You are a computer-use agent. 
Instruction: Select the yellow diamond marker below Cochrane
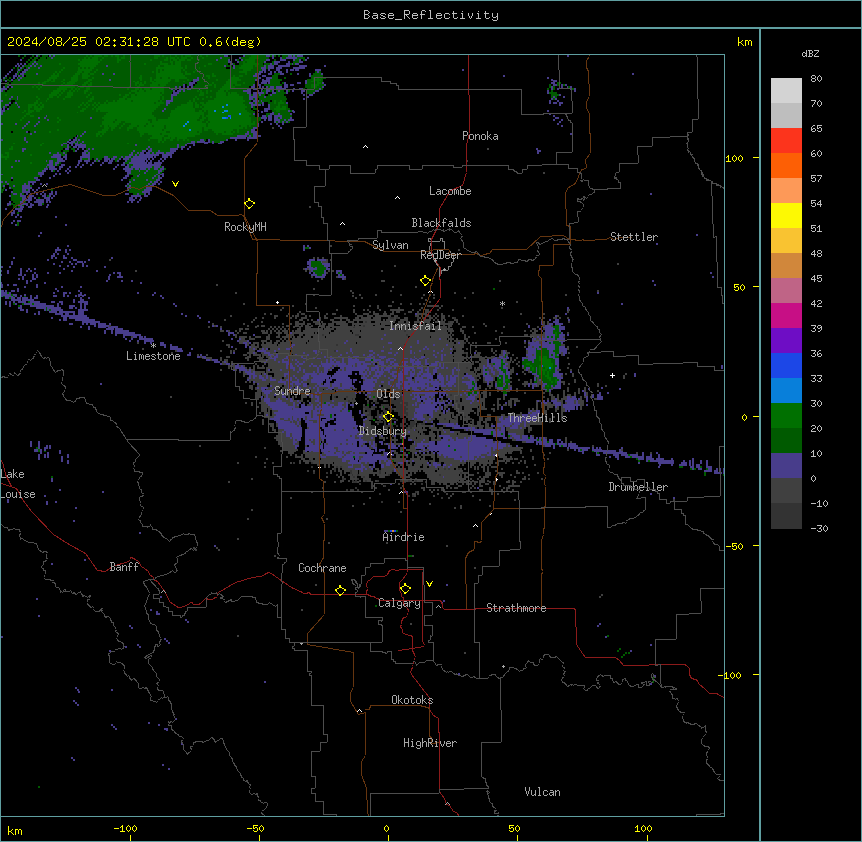[x=340, y=590]
